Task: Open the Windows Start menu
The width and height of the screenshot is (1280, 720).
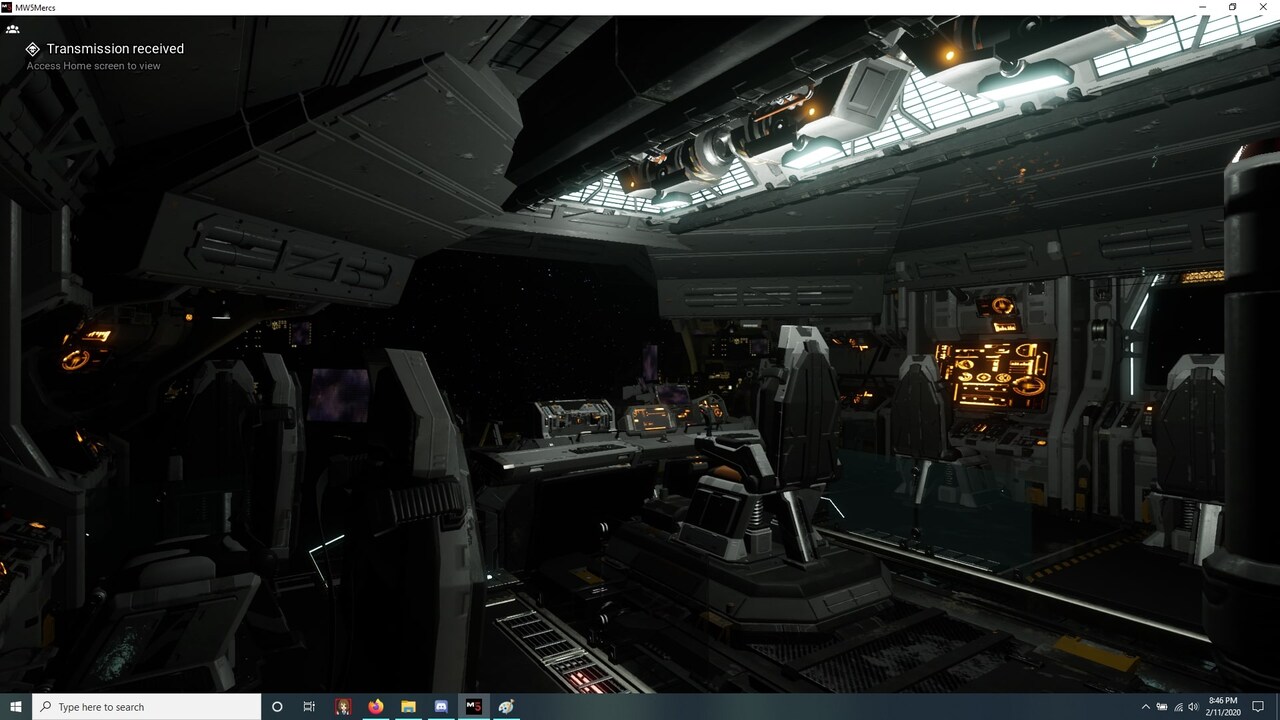Action: (x=16, y=706)
